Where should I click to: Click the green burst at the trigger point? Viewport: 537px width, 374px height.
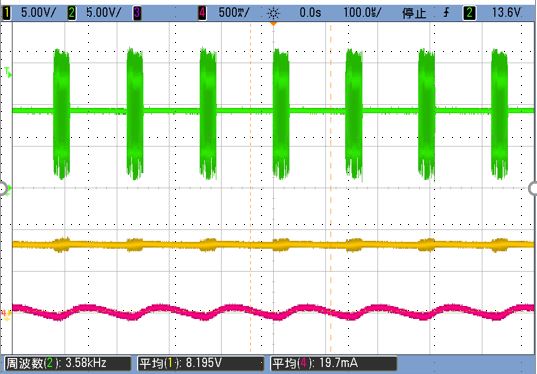tap(281, 114)
